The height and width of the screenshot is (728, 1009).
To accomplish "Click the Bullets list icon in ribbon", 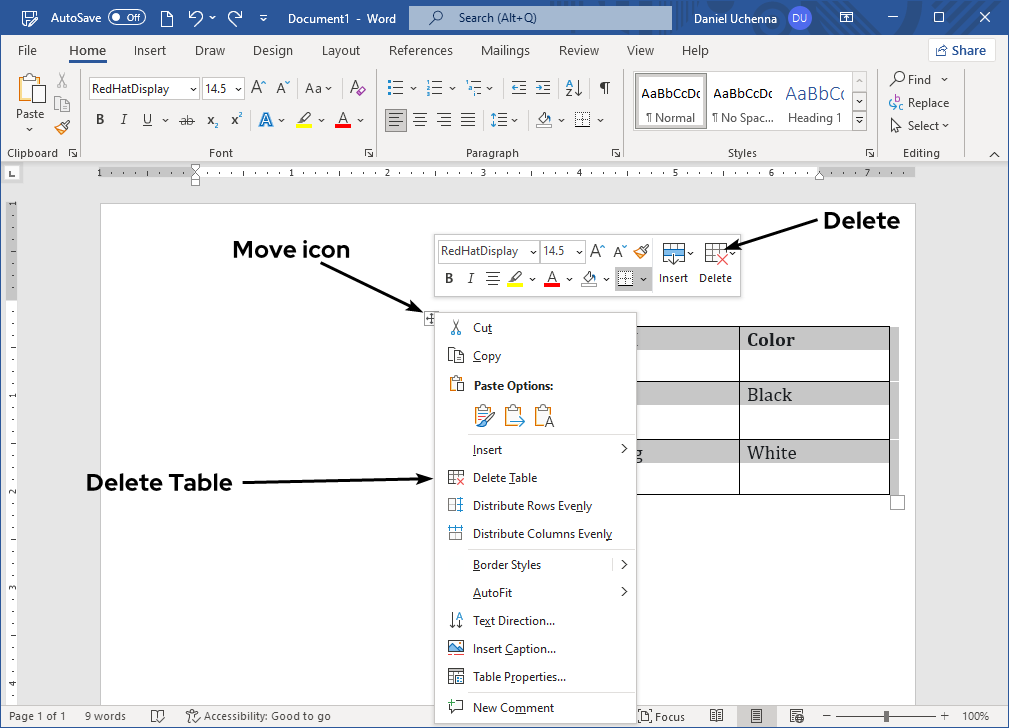I will click(395, 88).
